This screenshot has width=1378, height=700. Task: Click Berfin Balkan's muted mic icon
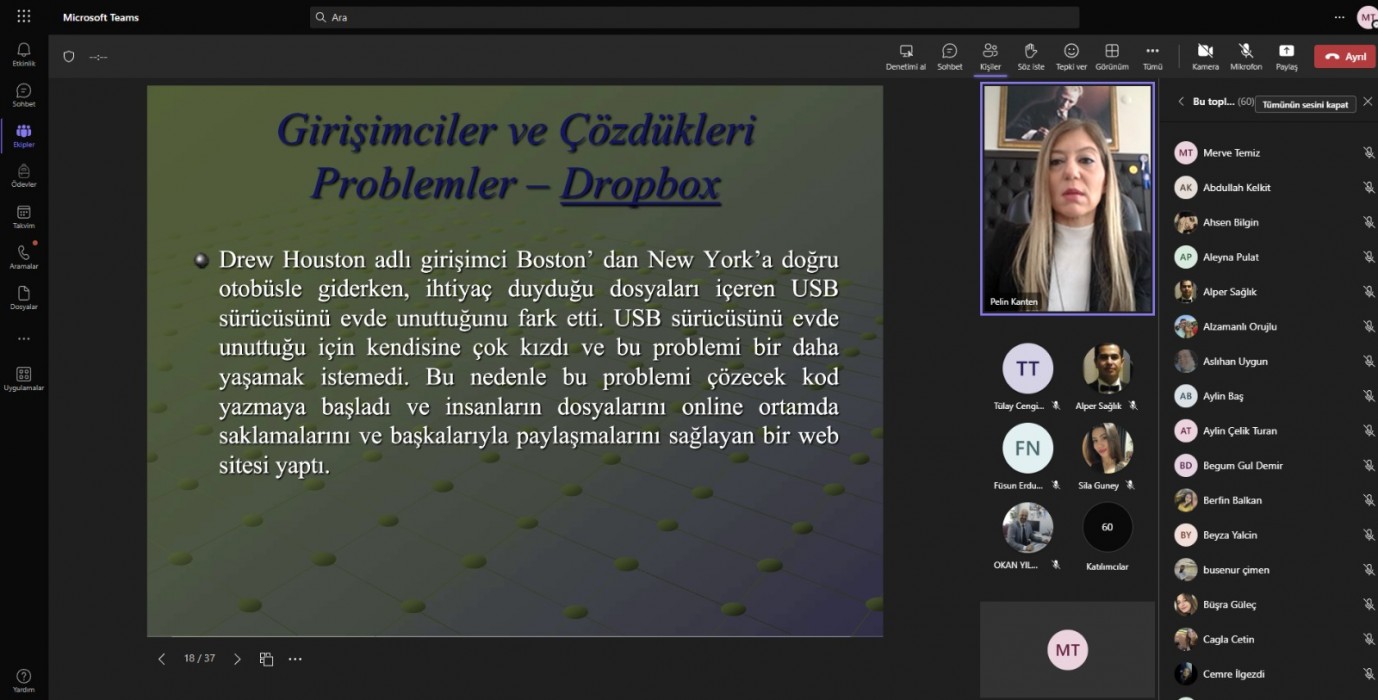pos(1368,500)
